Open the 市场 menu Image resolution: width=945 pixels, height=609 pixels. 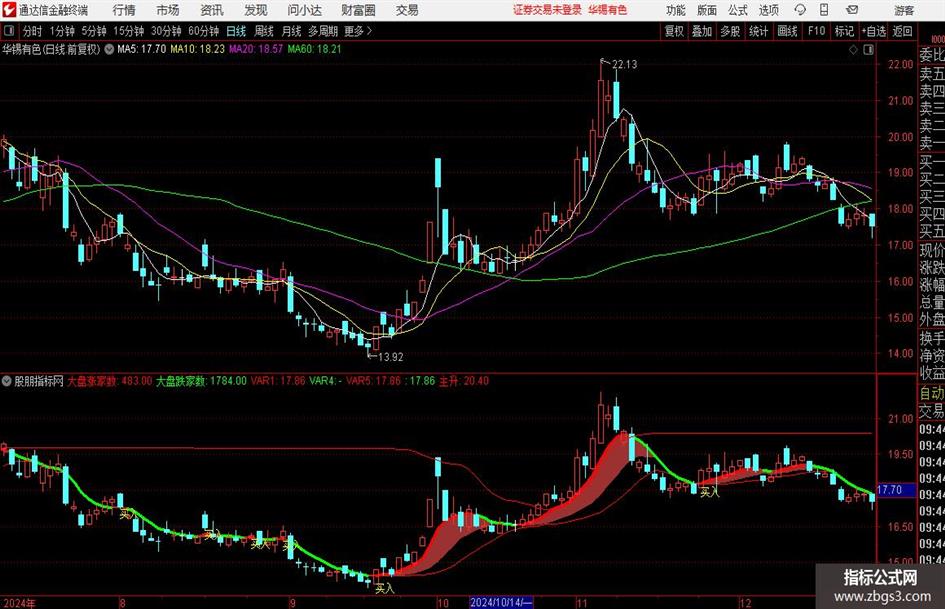(168, 10)
